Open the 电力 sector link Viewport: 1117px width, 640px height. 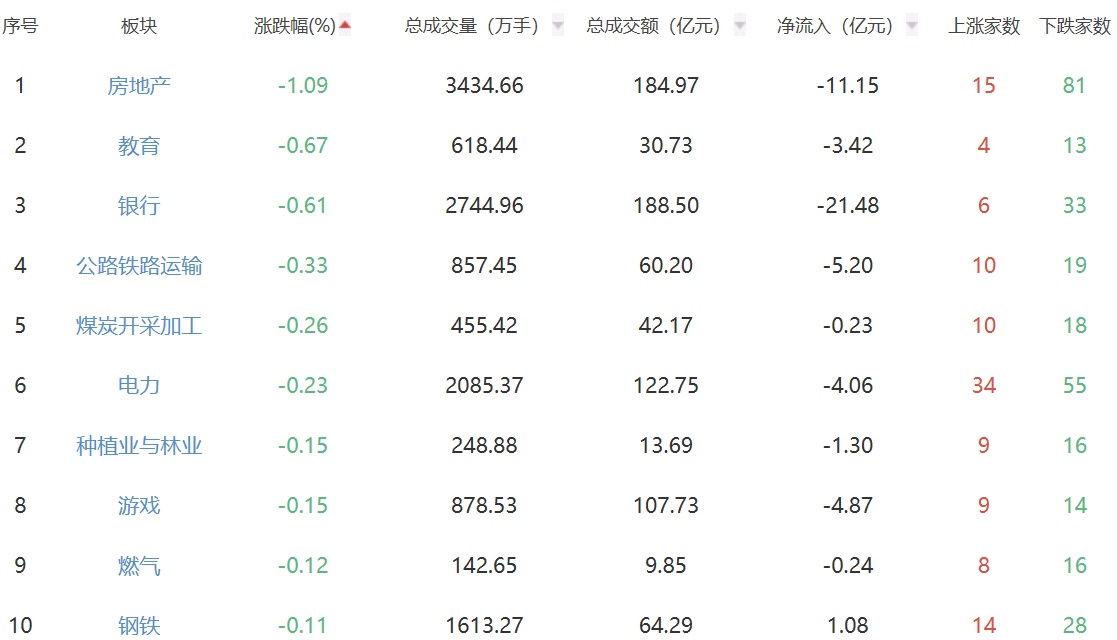point(139,386)
